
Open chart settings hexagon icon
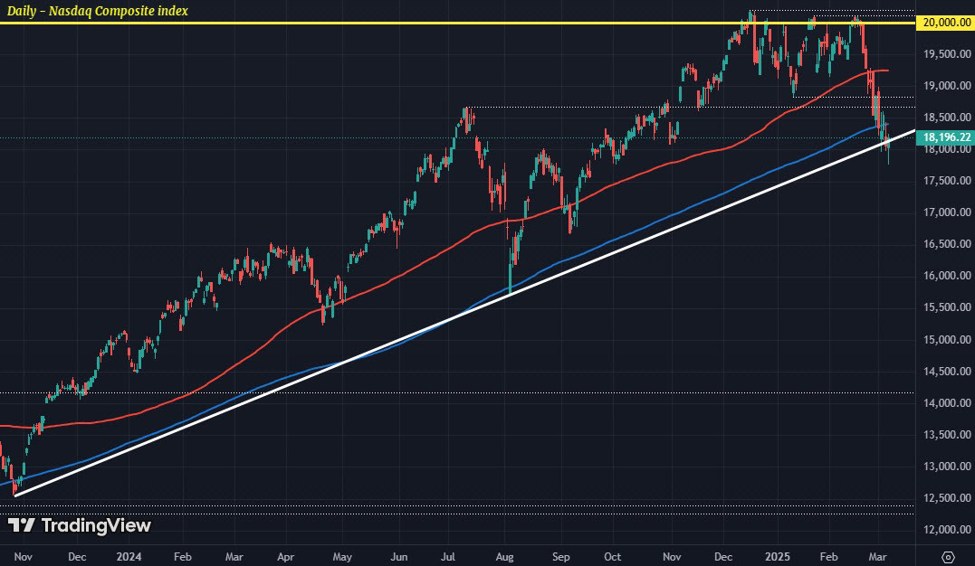tap(947, 555)
